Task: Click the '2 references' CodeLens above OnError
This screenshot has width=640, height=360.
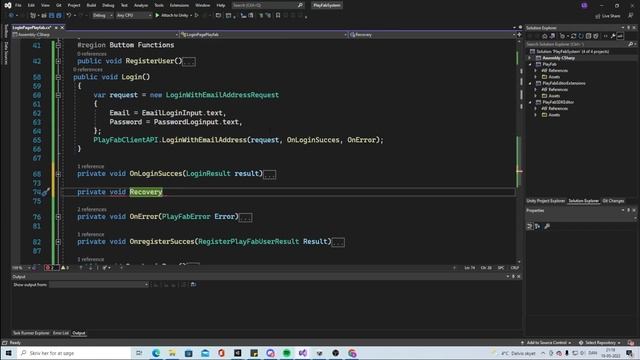Action: click(x=92, y=209)
